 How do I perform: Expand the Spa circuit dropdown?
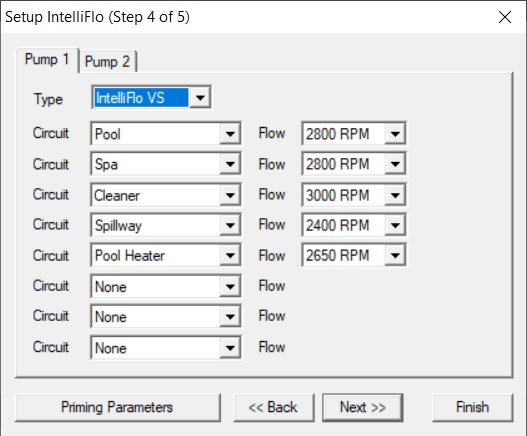click(x=230, y=164)
